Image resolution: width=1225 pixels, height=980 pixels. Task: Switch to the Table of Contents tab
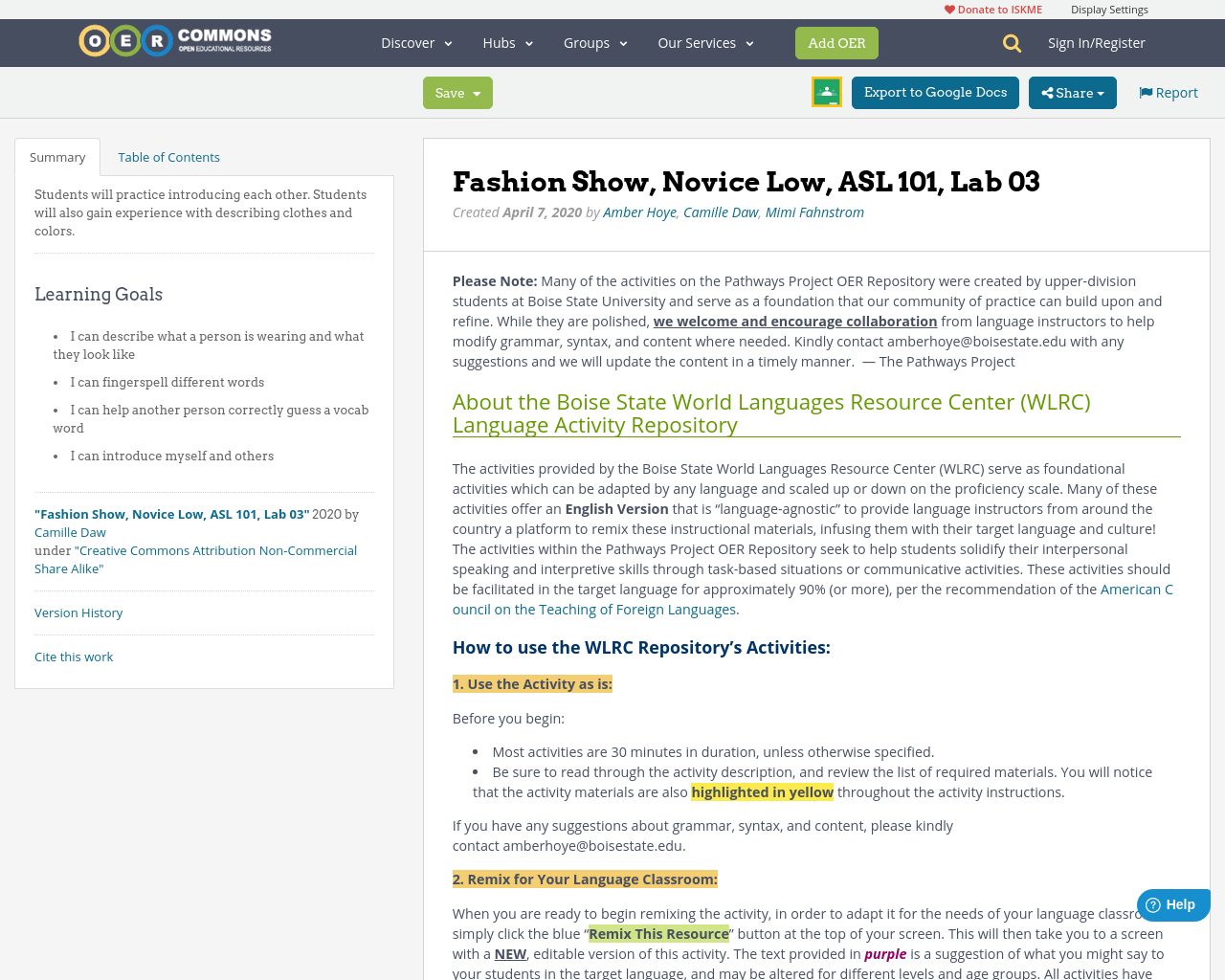tap(168, 155)
